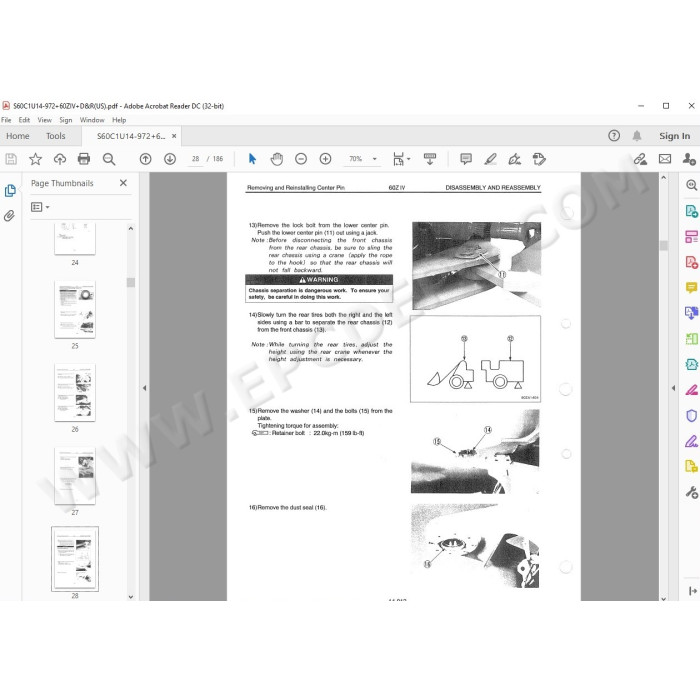Go to previous page arrow
The image size is (700, 700).
point(146,159)
